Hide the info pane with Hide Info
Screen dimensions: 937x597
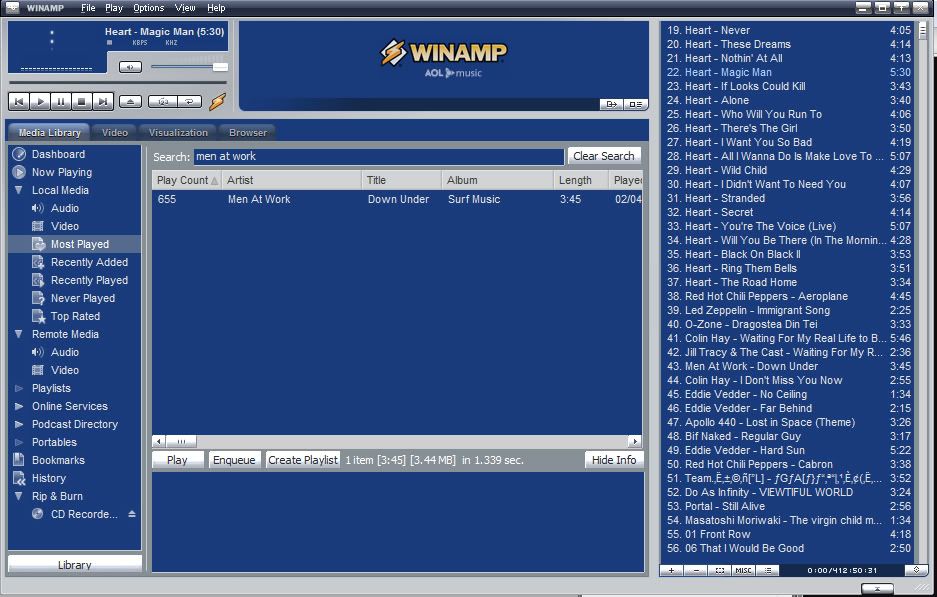click(x=614, y=460)
